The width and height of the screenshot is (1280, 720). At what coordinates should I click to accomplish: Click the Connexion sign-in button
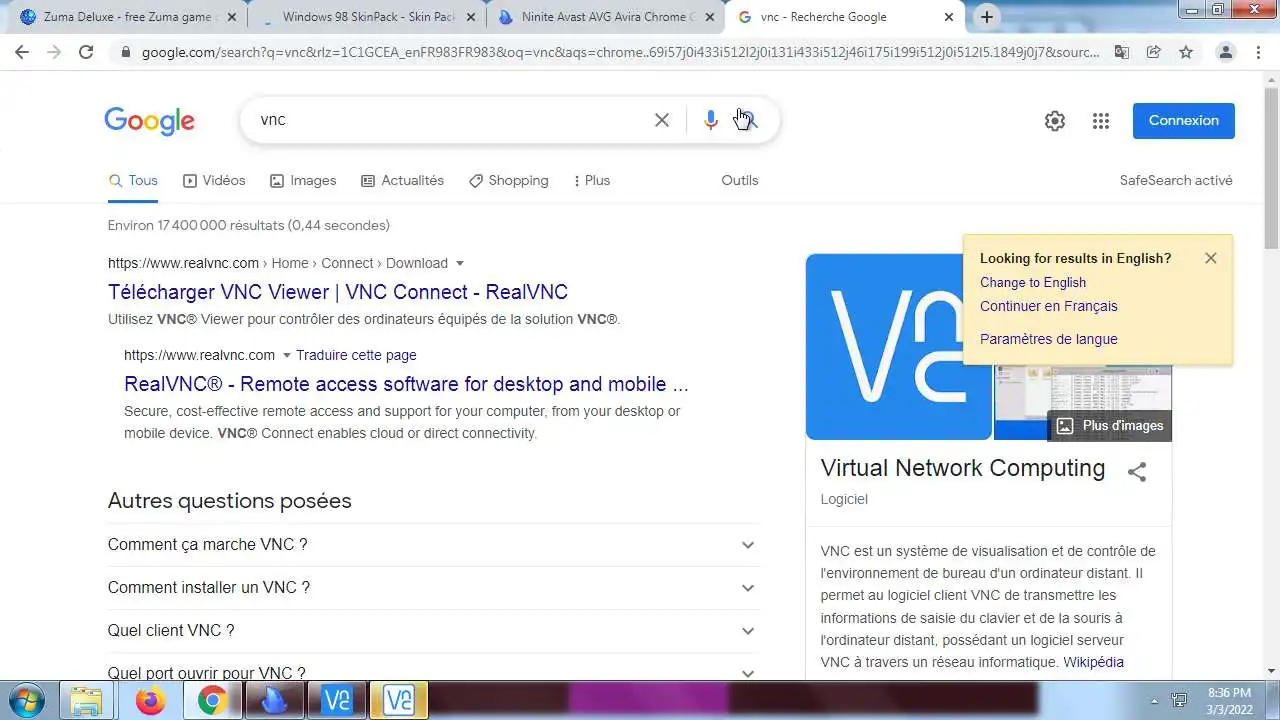coord(1184,121)
